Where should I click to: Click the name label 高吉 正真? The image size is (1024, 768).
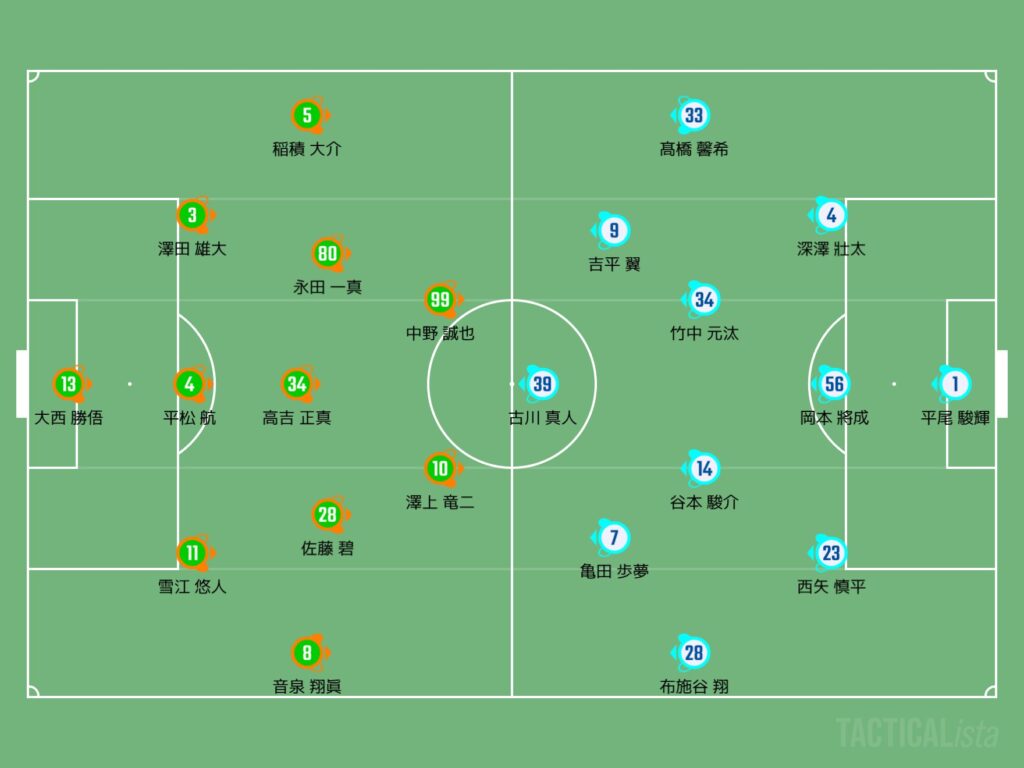point(297,418)
